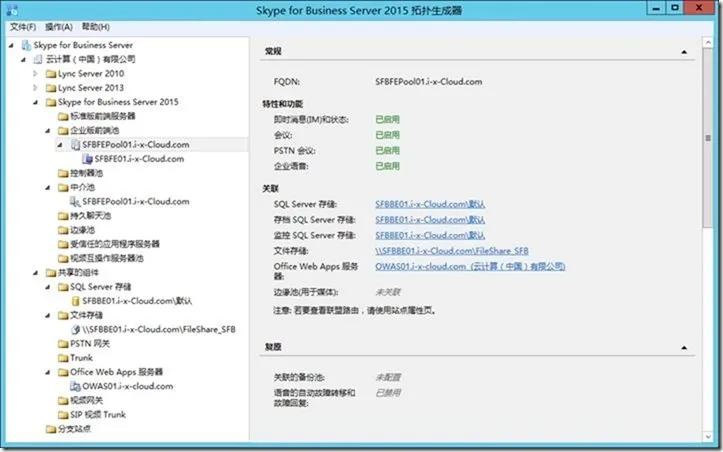Click the SIP 视频 Trunk folder icon

(x=63, y=415)
